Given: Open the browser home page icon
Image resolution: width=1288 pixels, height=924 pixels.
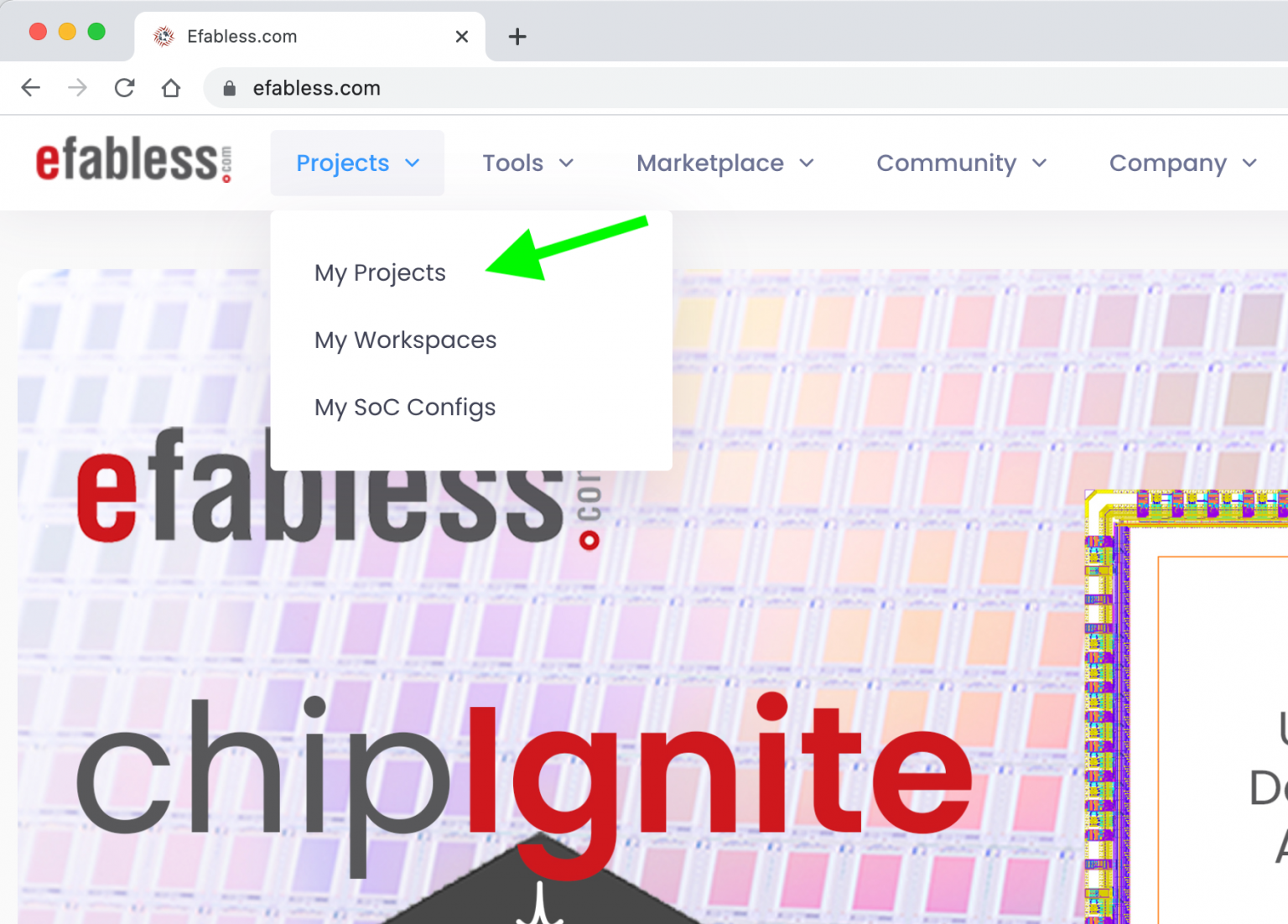Looking at the screenshot, I should (171, 88).
